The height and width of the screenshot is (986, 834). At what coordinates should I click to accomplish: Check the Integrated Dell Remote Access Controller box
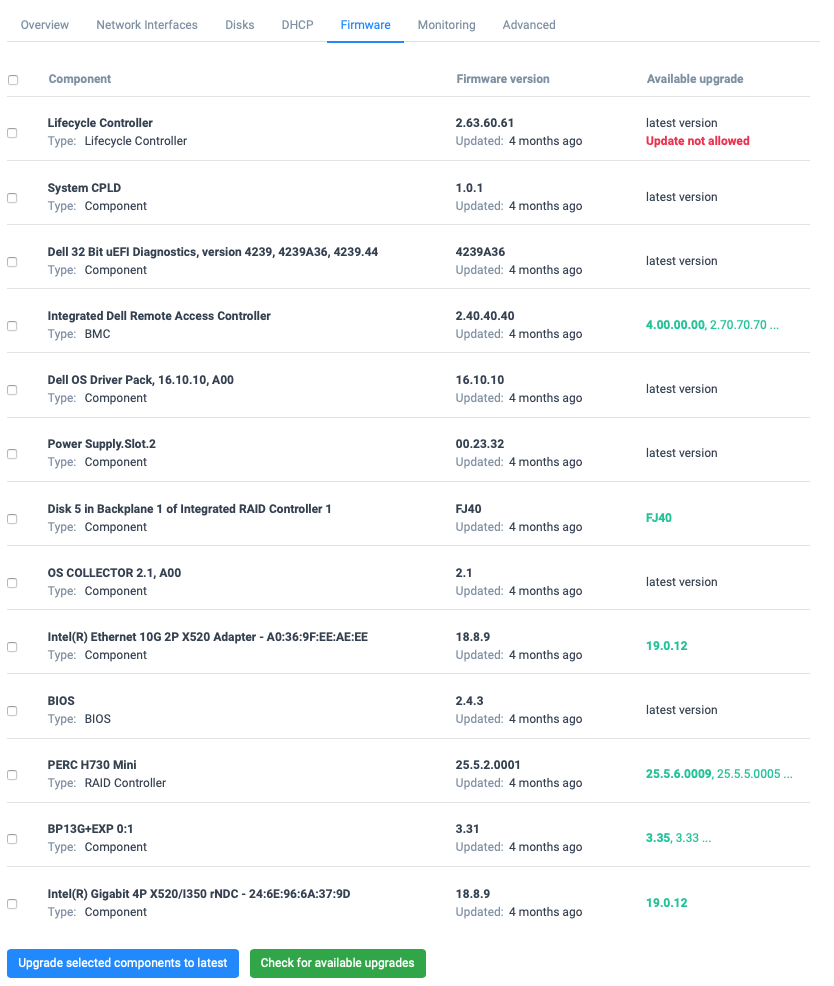coord(12,326)
